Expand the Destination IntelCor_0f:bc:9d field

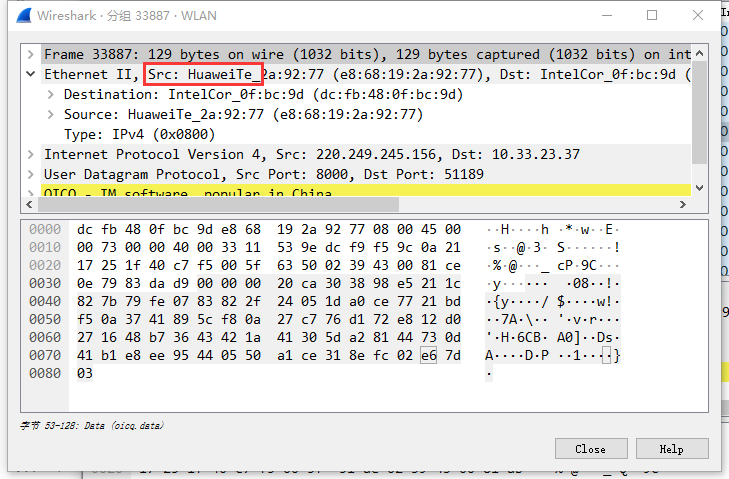click(x=50, y=94)
